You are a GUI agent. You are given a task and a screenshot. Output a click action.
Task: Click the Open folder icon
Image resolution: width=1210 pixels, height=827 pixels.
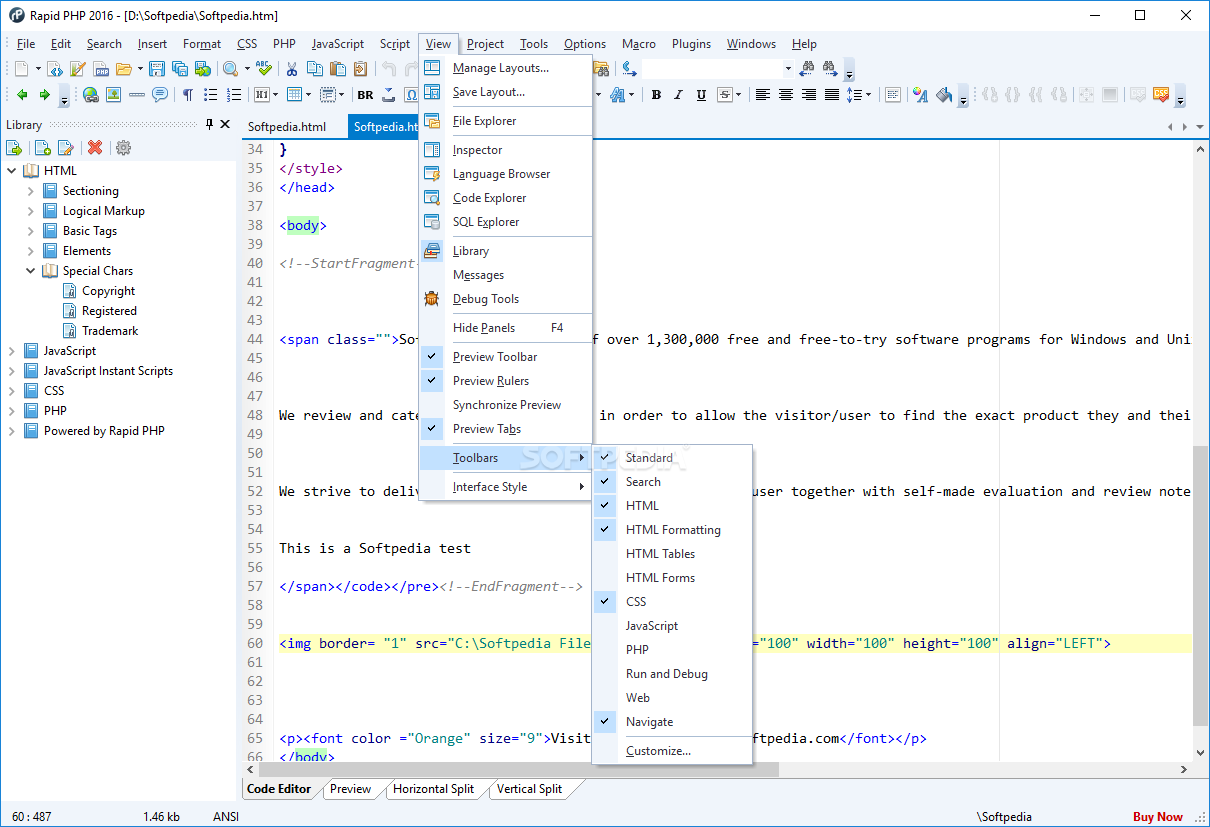[x=124, y=69]
